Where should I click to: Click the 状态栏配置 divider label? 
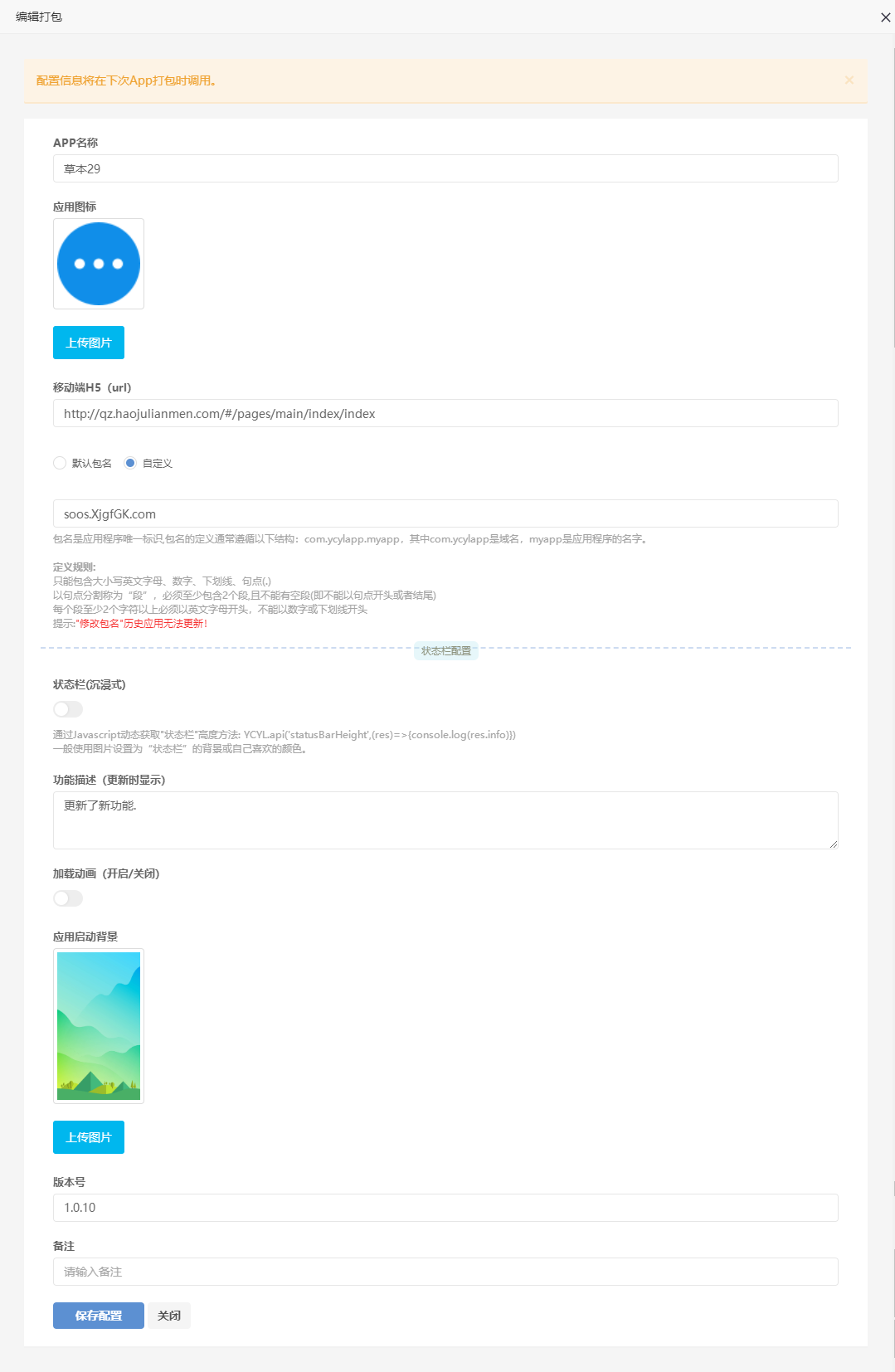[446, 651]
